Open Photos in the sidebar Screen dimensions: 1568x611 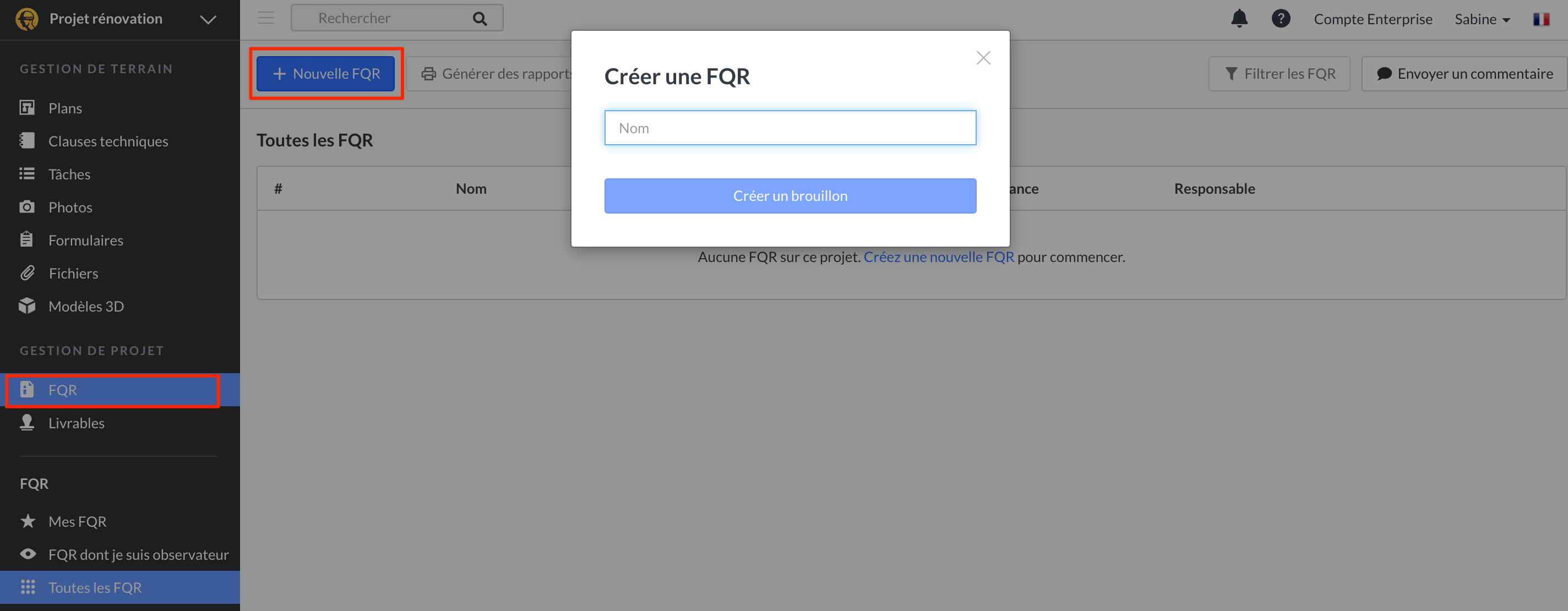(120, 207)
